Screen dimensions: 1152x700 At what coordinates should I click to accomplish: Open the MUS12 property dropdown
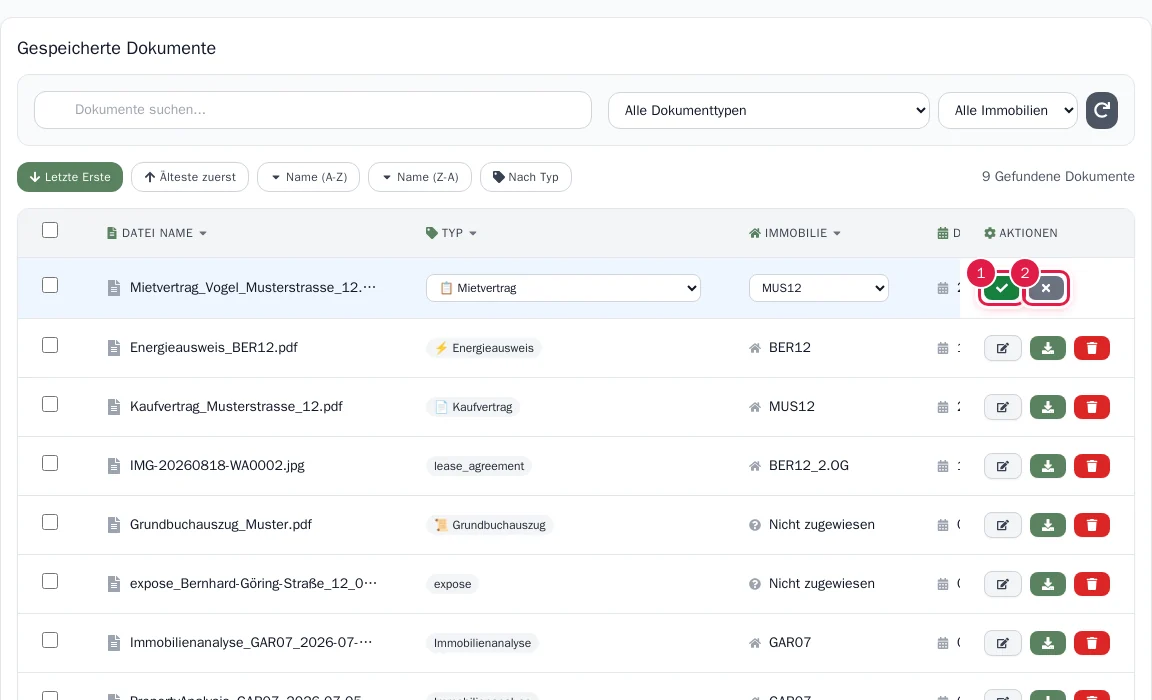[818, 288]
